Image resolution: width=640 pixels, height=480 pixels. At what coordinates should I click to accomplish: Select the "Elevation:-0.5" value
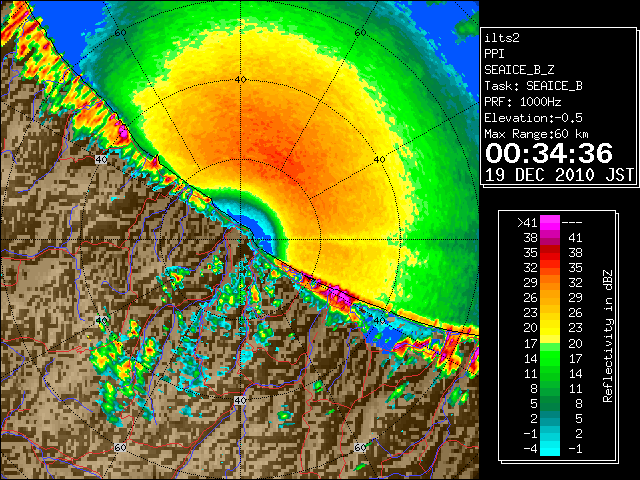pos(533,118)
